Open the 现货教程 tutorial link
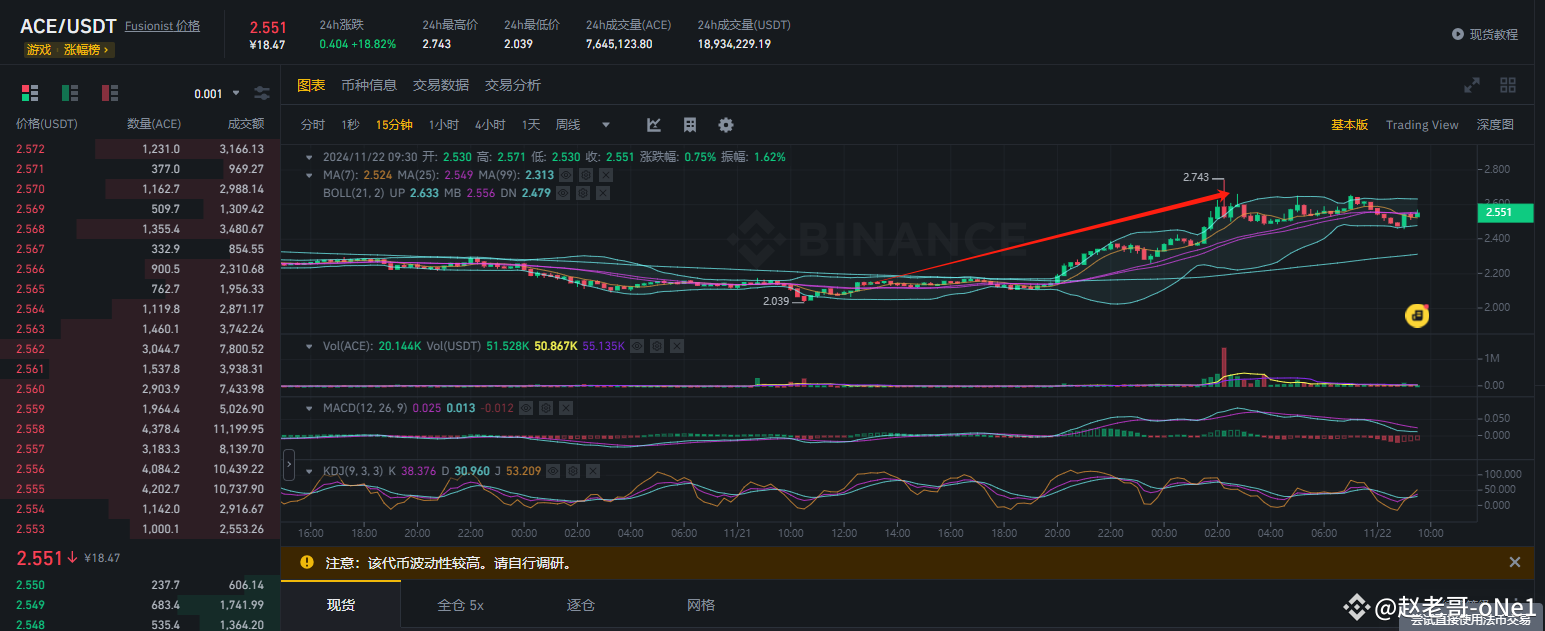 pyautogui.click(x=1493, y=34)
